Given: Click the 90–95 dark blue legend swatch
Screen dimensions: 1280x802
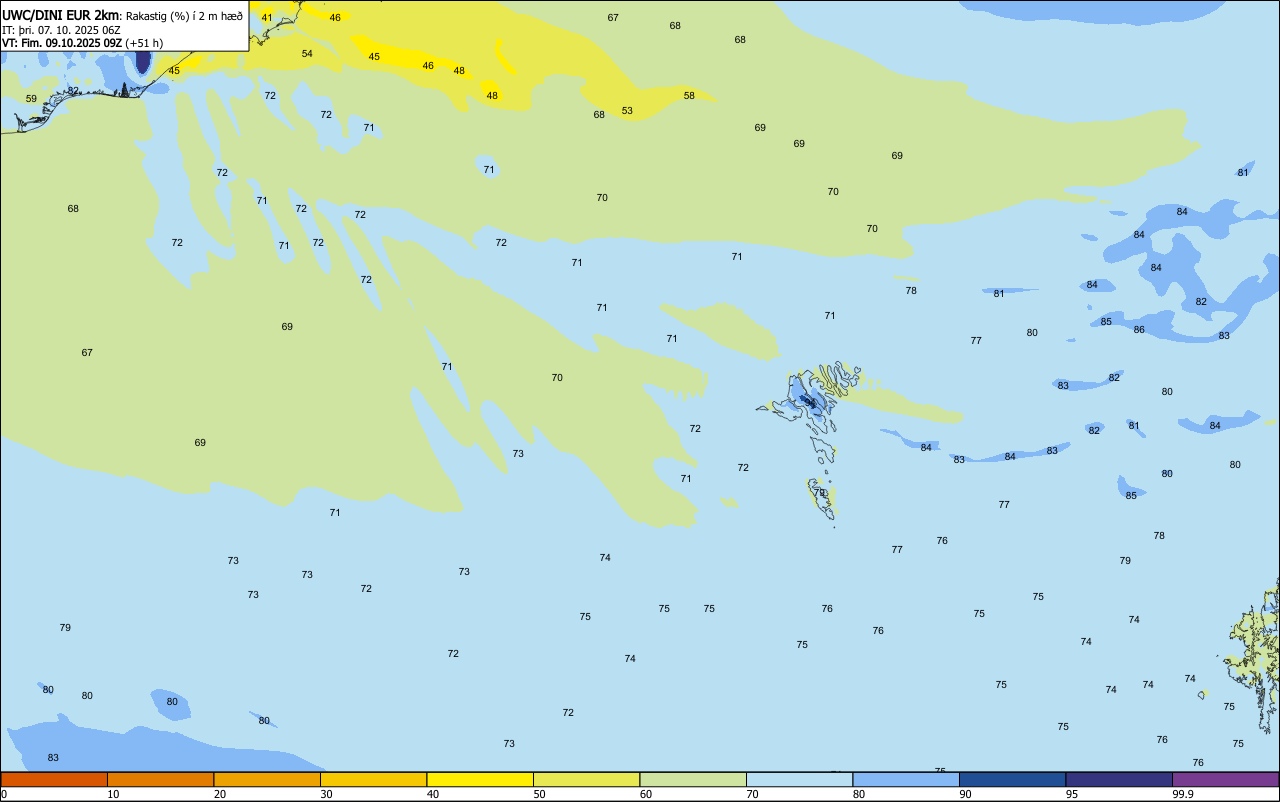Looking at the screenshot, I should (1012, 779).
